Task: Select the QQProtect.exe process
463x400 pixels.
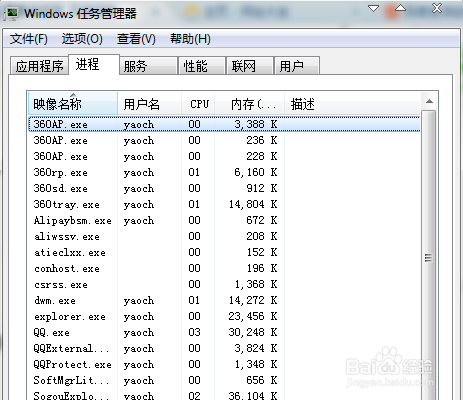Action: (224, 364)
